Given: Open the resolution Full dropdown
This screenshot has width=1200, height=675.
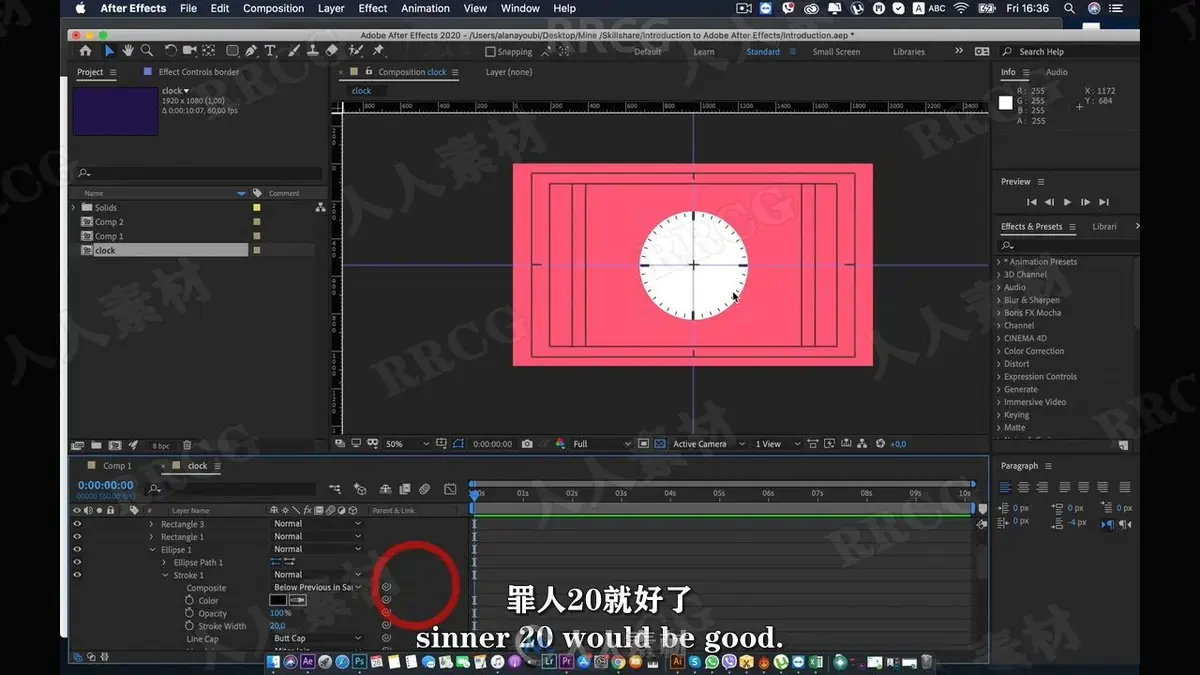Looking at the screenshot, I should tap(601, 444).
